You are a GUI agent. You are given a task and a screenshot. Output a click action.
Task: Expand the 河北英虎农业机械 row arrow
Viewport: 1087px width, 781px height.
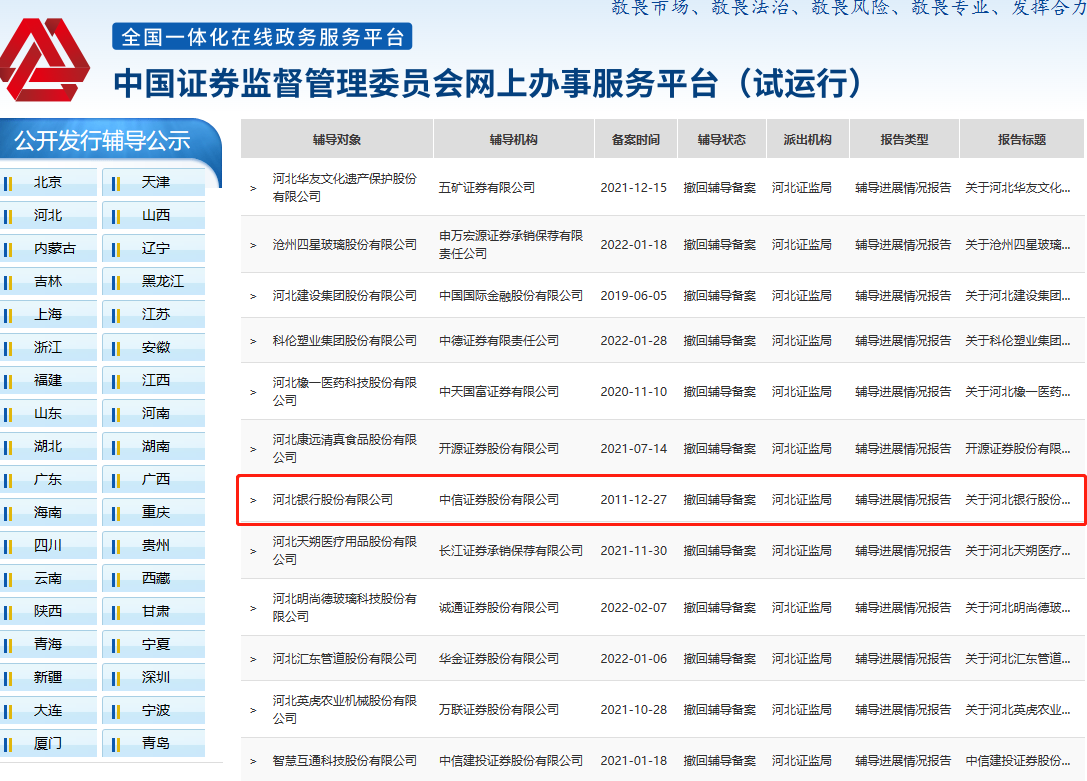(x=253, y=711)
